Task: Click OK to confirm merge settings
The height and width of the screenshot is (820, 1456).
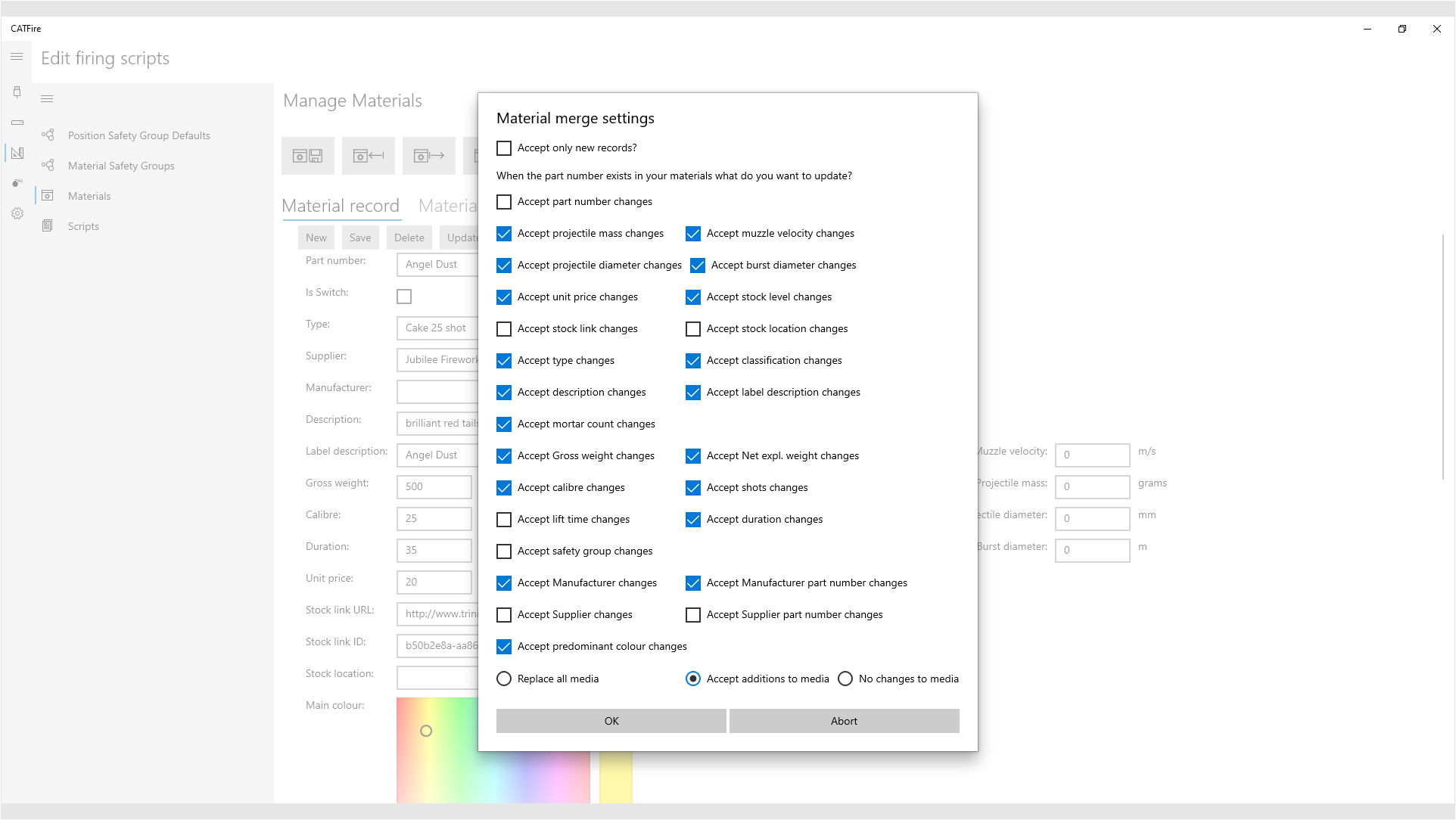Action: click(611, 721)
